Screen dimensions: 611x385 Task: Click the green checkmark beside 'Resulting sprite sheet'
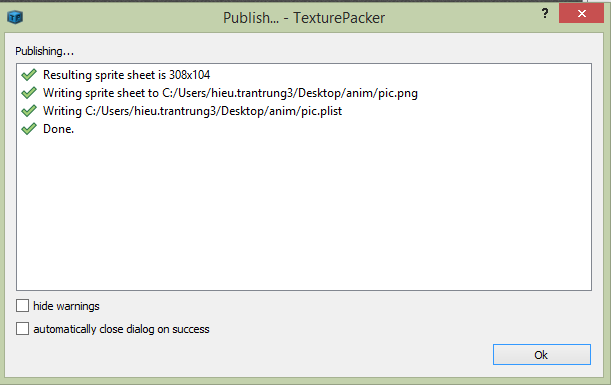click(x=29, y=74)
